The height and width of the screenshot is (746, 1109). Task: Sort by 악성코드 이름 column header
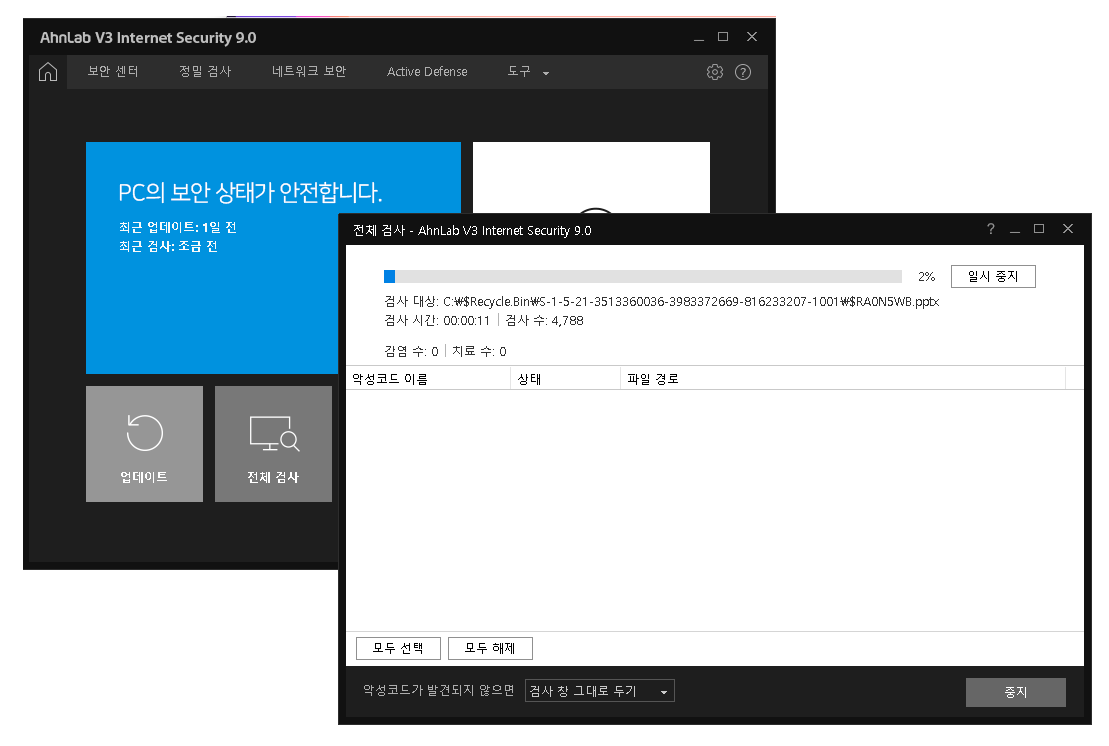click(428, 379)
